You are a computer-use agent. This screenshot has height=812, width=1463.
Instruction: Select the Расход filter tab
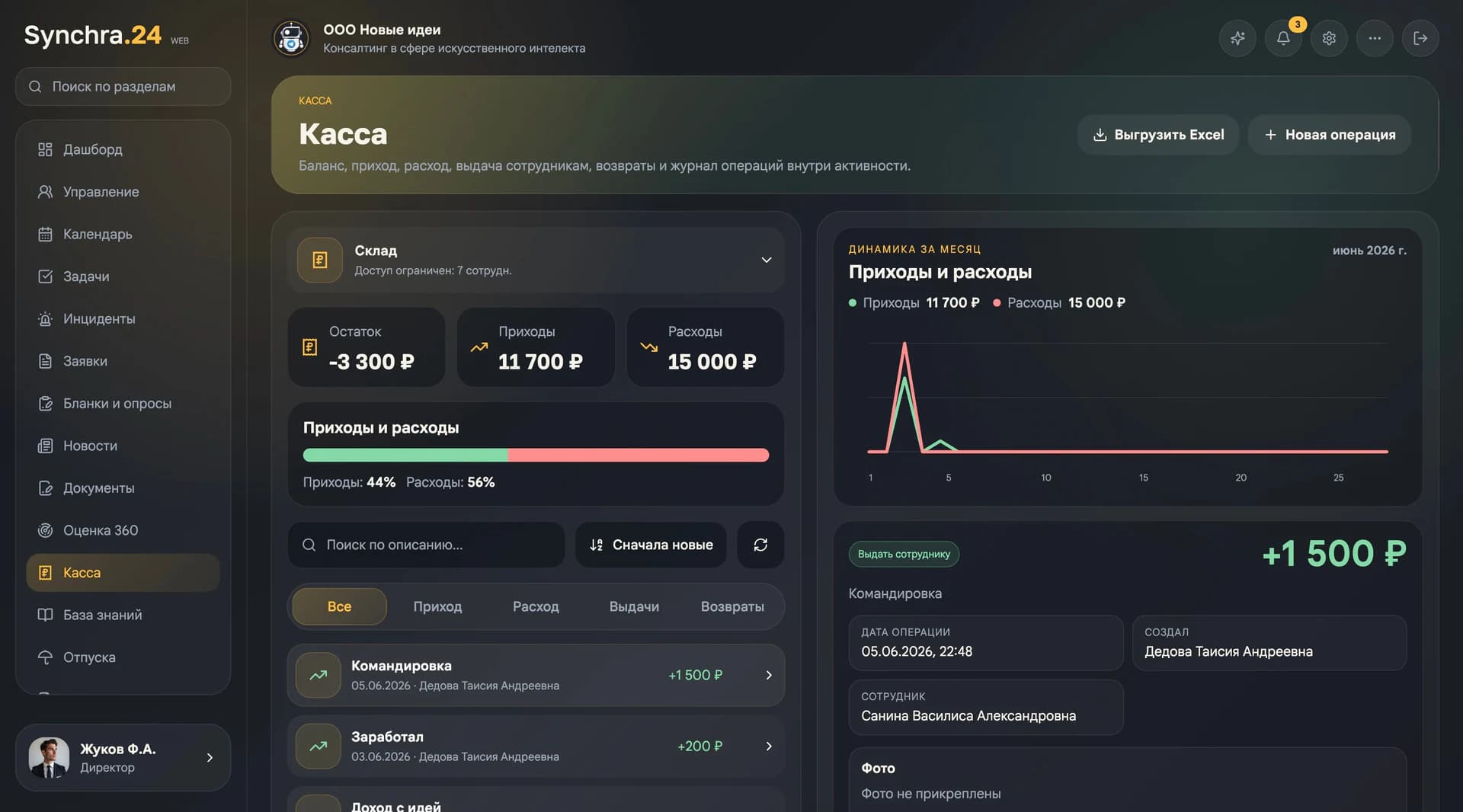click(x=536, y=606)
